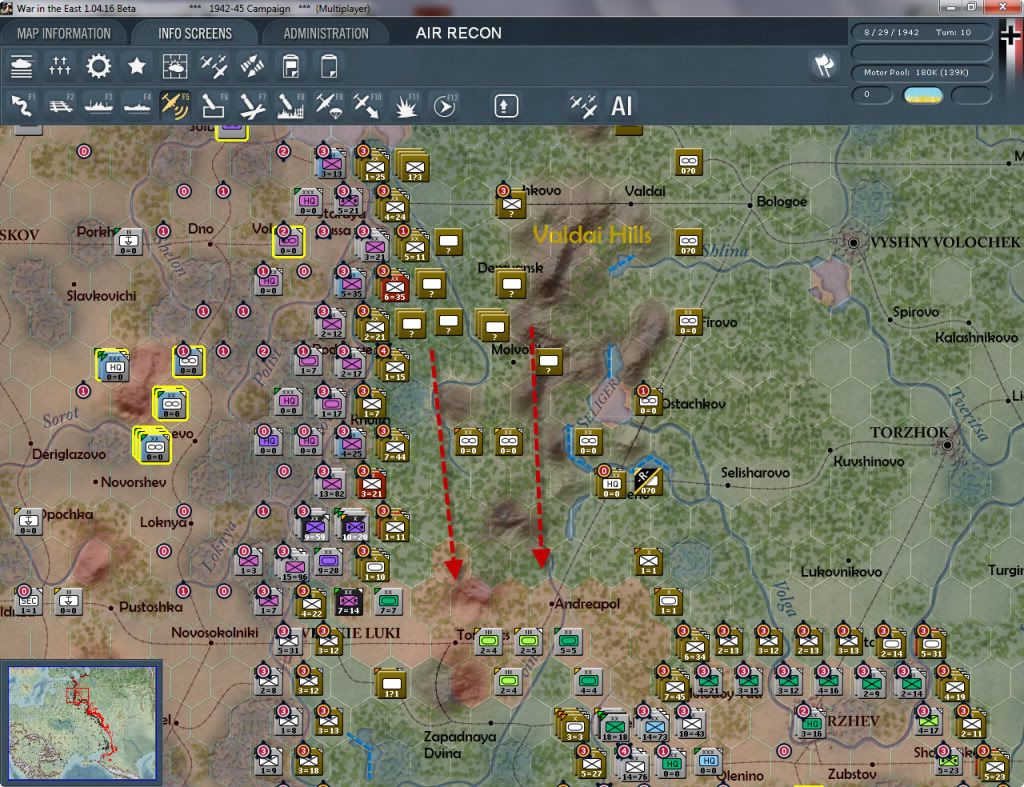This screenshot has height=787, width=1024.
Task: Switch to the ADMINISTRATION tab
Action: point(326,33)
